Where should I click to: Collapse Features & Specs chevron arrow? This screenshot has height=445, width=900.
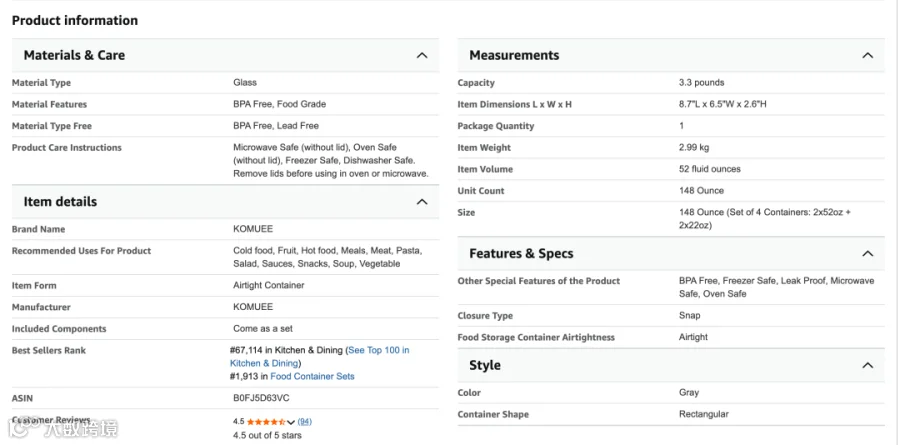[x=867, y=254]
